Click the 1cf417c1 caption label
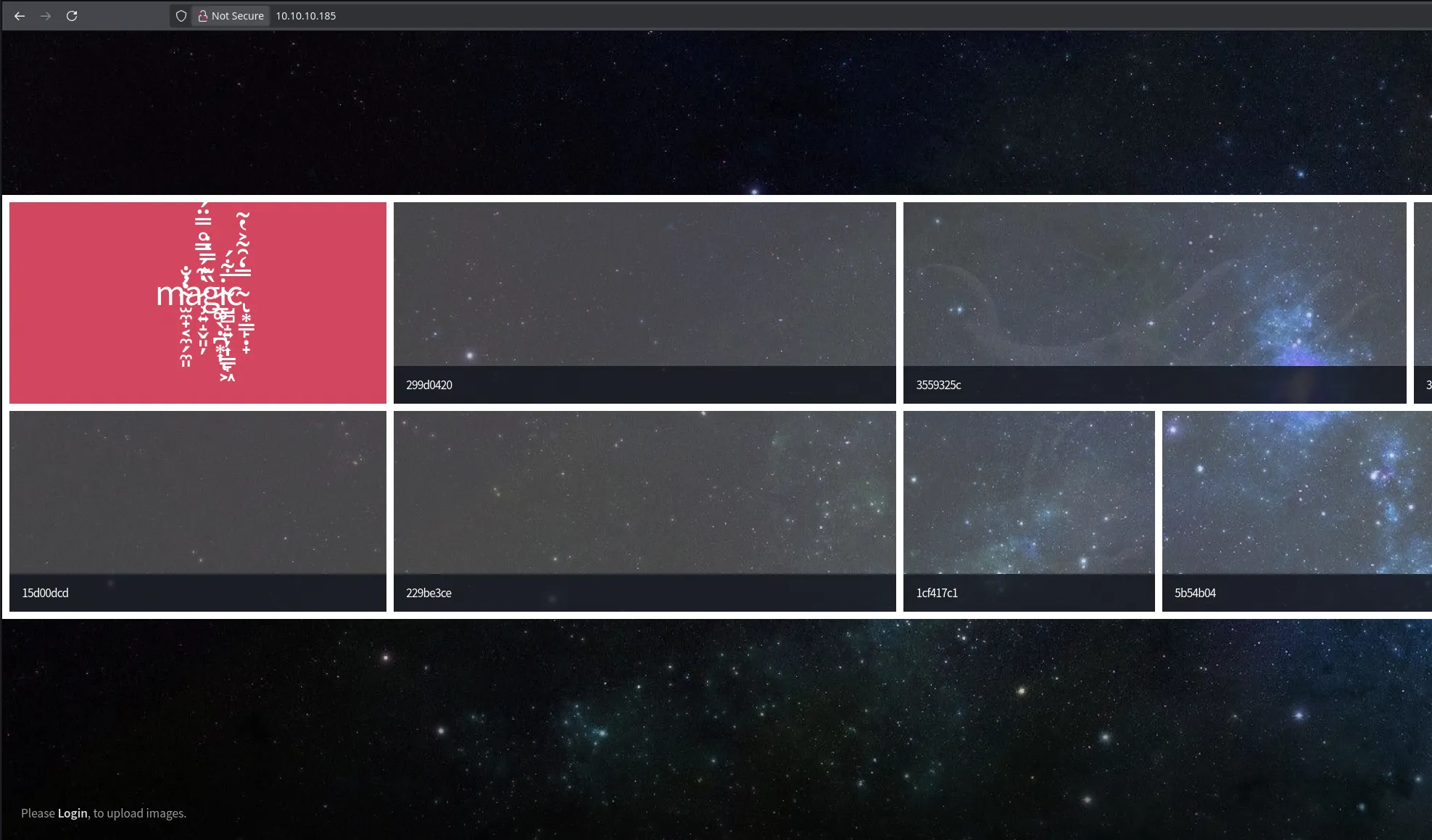Image resolution: width=1432 pixels, height=840 pixels. click(937, 593)
